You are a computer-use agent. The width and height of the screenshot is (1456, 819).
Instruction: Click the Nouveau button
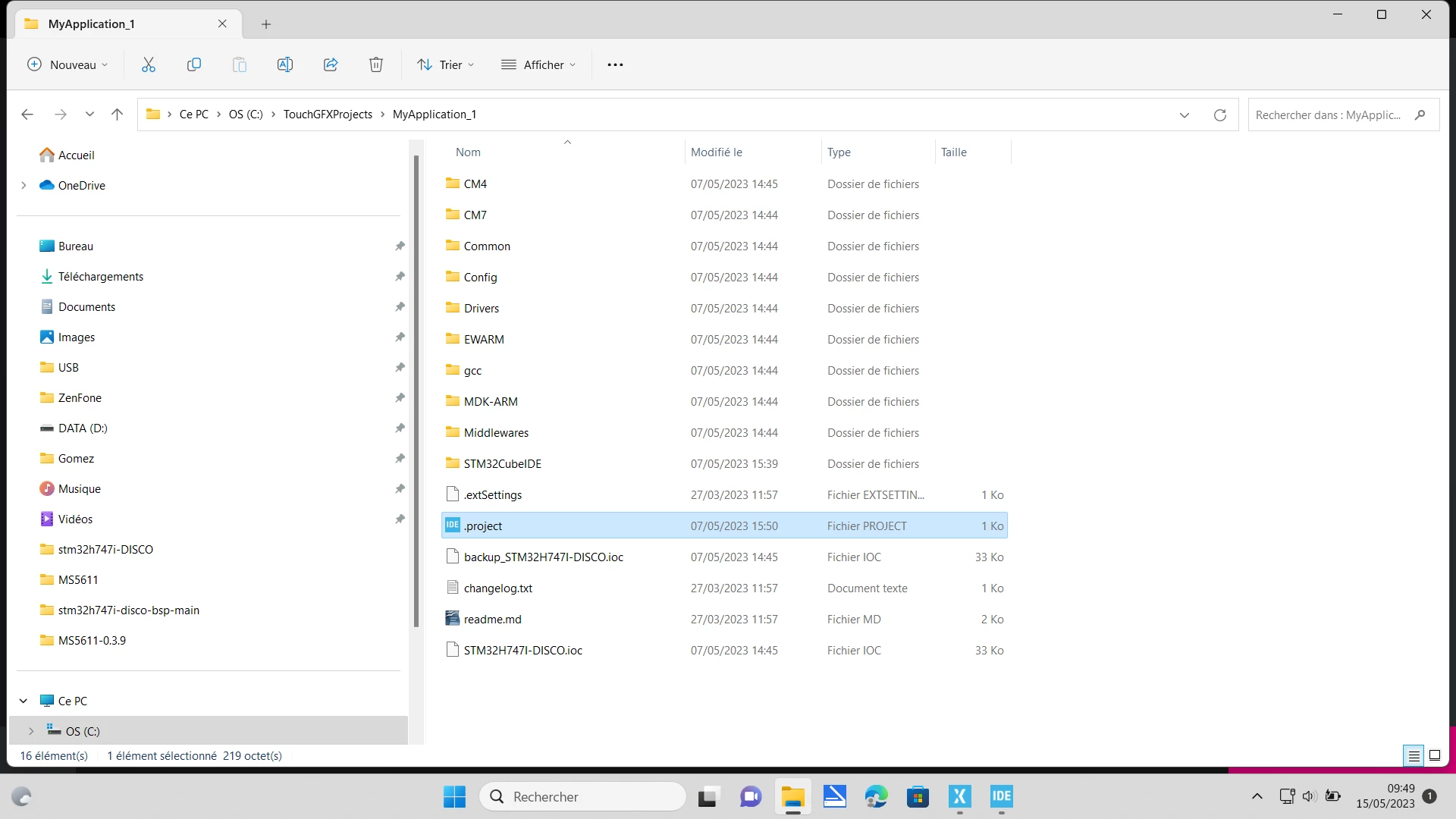[67, 64]
